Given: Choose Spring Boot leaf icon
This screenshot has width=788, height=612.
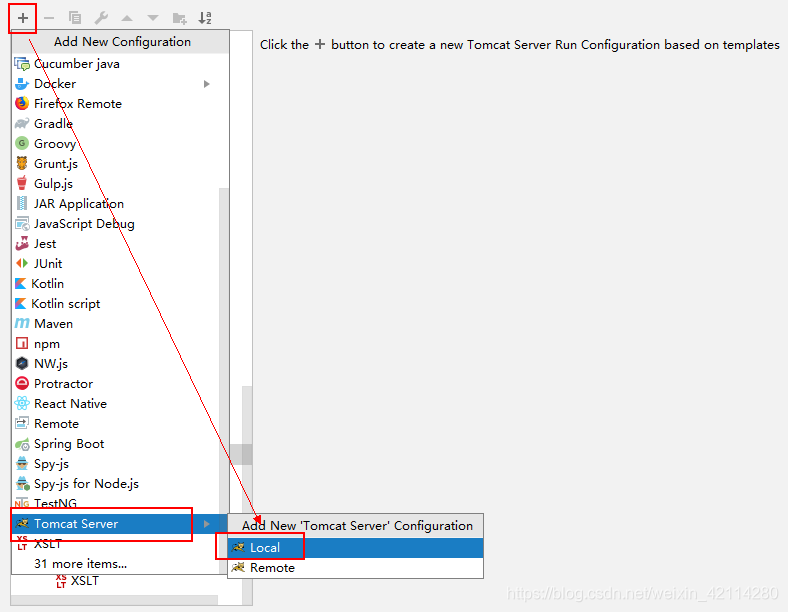Looking at the screenshot, I should [x=22, y=444].
